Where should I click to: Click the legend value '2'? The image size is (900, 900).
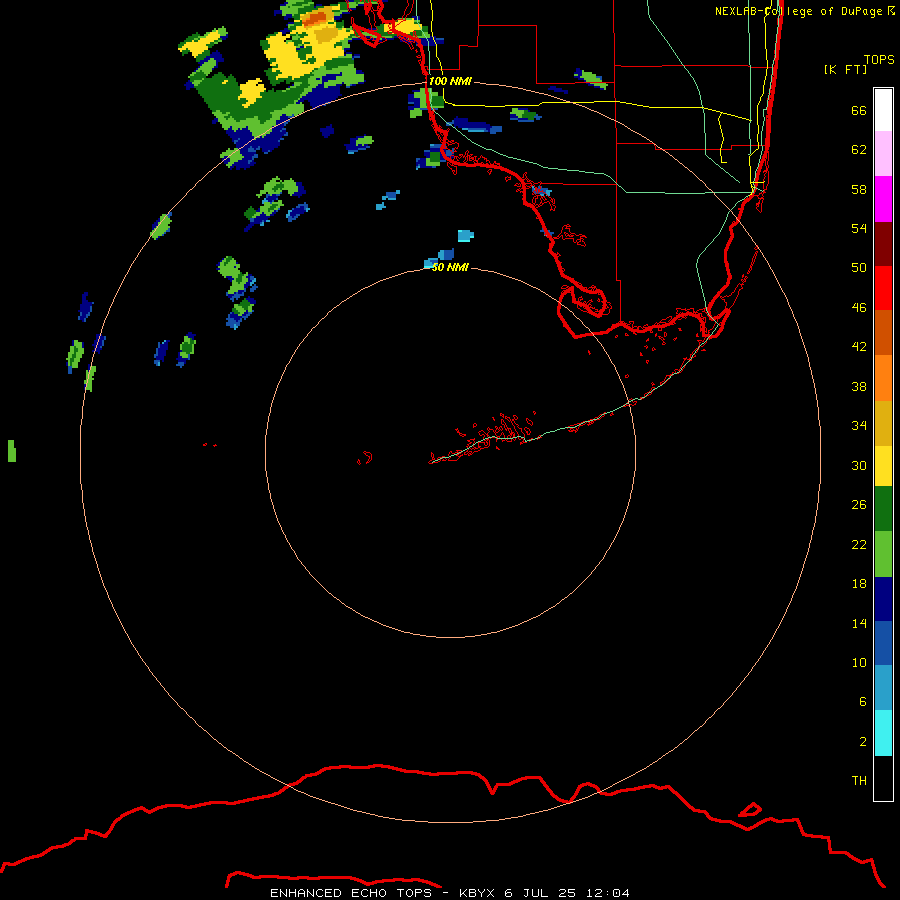[x=862, y=741]
